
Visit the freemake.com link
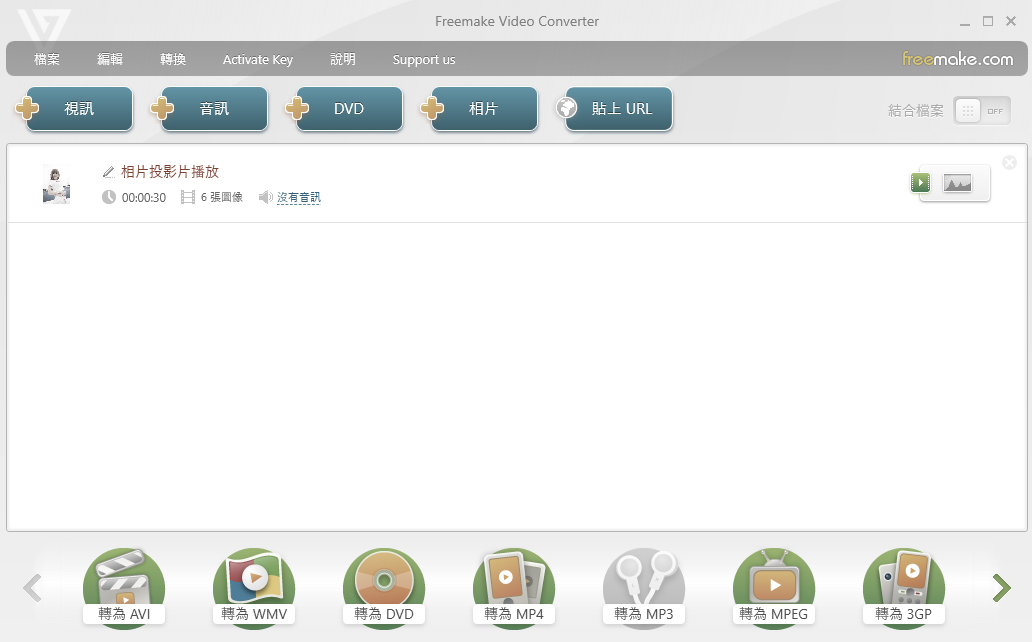[958, 59]
